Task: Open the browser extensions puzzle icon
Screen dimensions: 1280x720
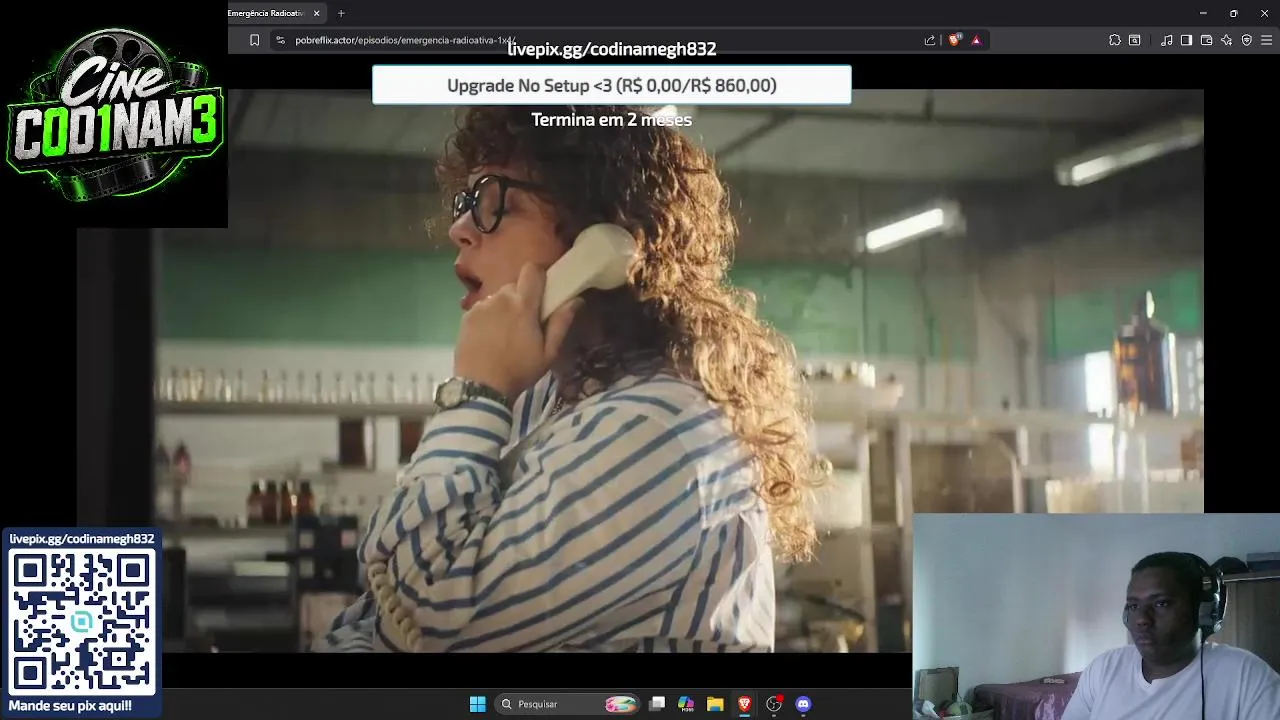Action: tap(1114, 40)
